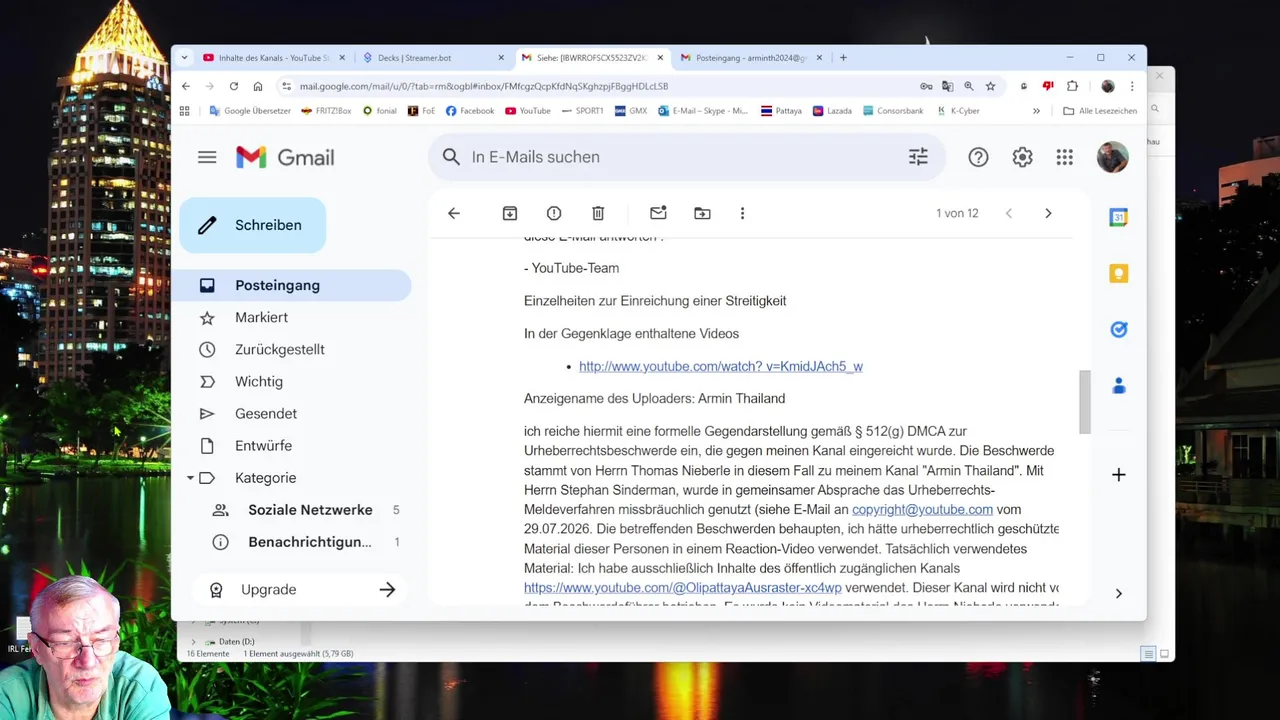Hide side panel chevron
This screenshot has width=1280, height=720.
[1118, 593]
